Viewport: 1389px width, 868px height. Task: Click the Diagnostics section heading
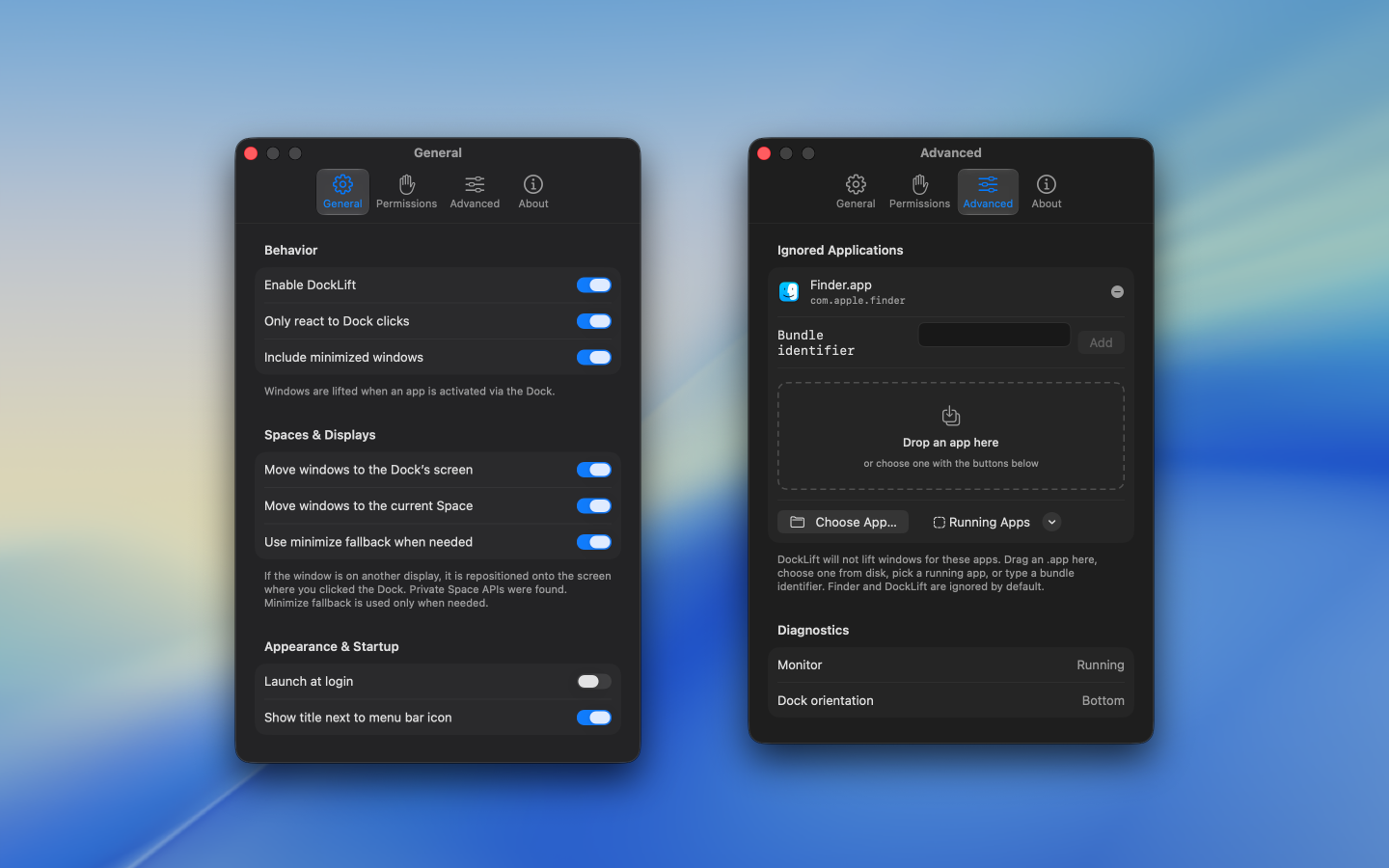coord(813,630)
